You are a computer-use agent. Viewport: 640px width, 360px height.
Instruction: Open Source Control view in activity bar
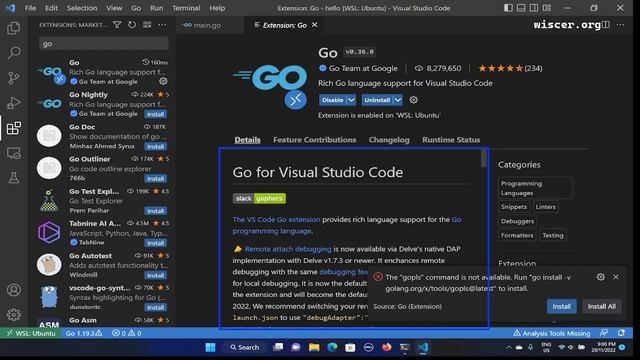tap(13, 78)
